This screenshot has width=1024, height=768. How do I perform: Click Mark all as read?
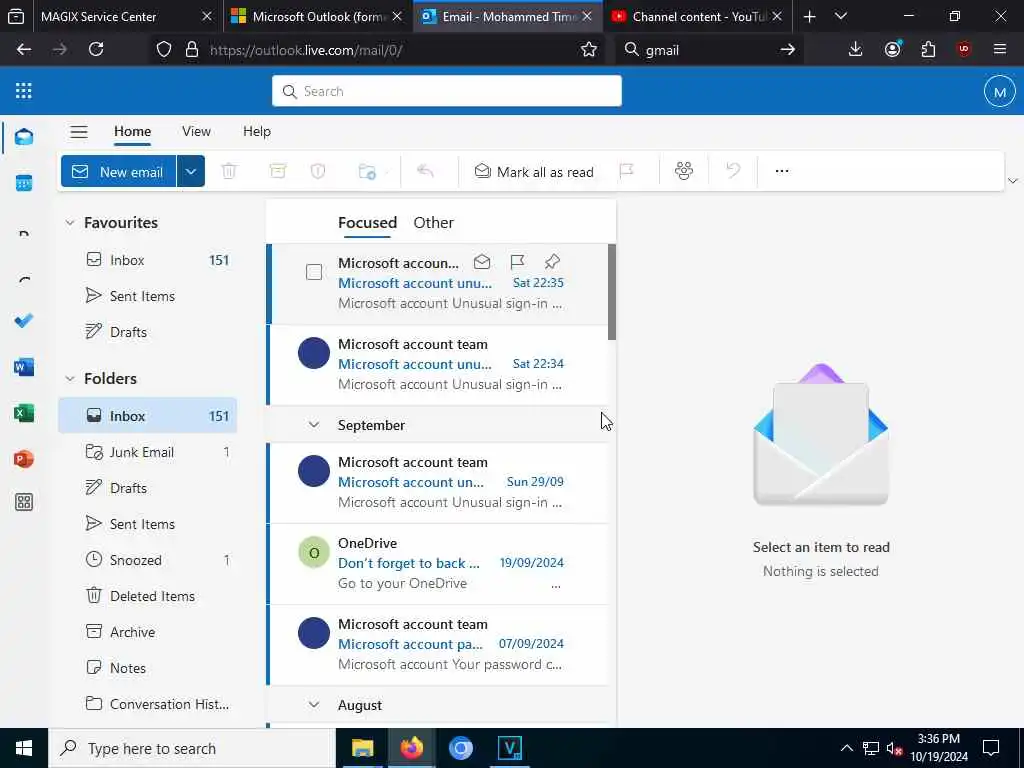(x=534, y=172)
